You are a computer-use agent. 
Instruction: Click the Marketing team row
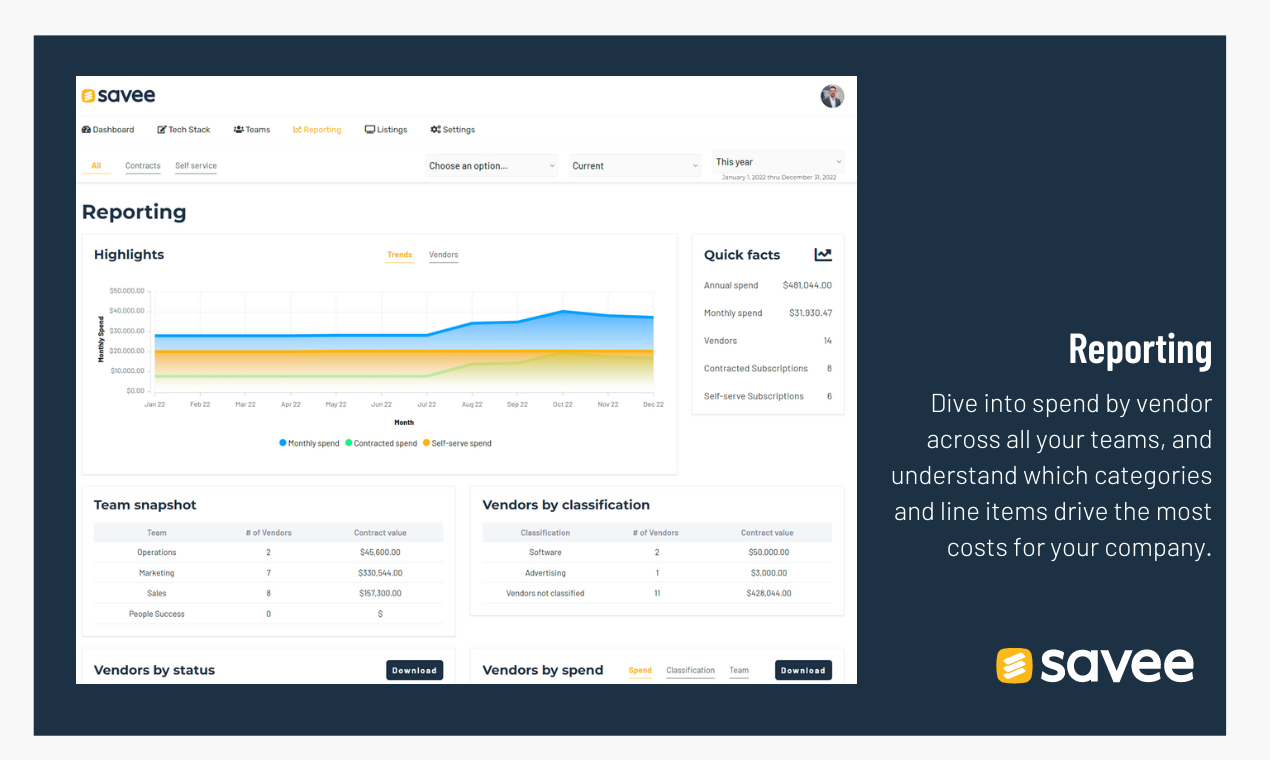click(268, 573)
